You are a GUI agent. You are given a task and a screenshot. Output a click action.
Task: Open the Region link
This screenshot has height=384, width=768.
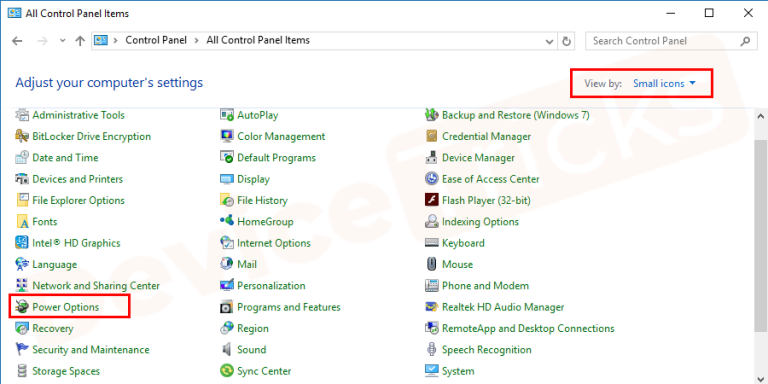click(x=253, y=328)
